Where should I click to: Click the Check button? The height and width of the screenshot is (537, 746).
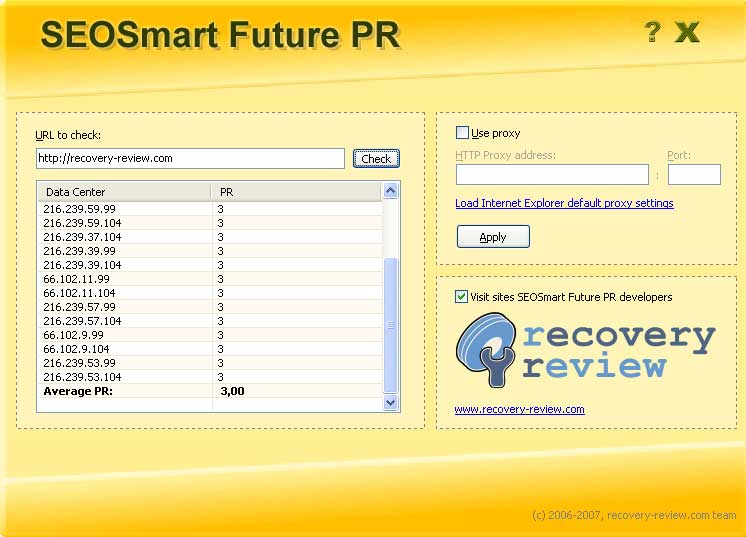[376, 158]
